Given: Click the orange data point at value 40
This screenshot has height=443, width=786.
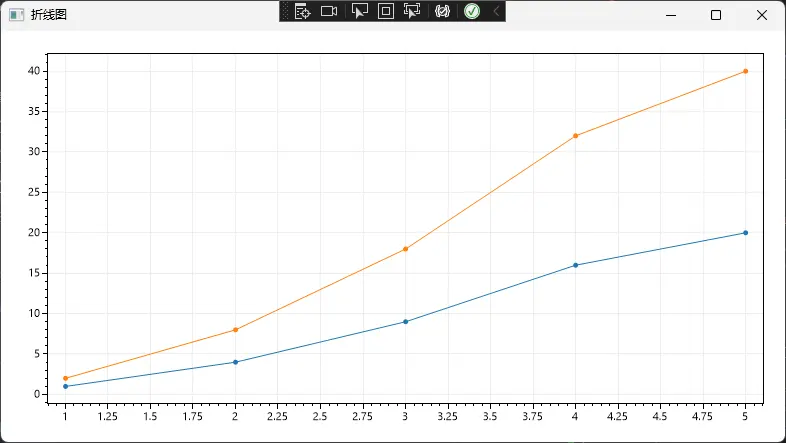Looking at the screenshot, I should pyautogui.click(x=746, y=71).
